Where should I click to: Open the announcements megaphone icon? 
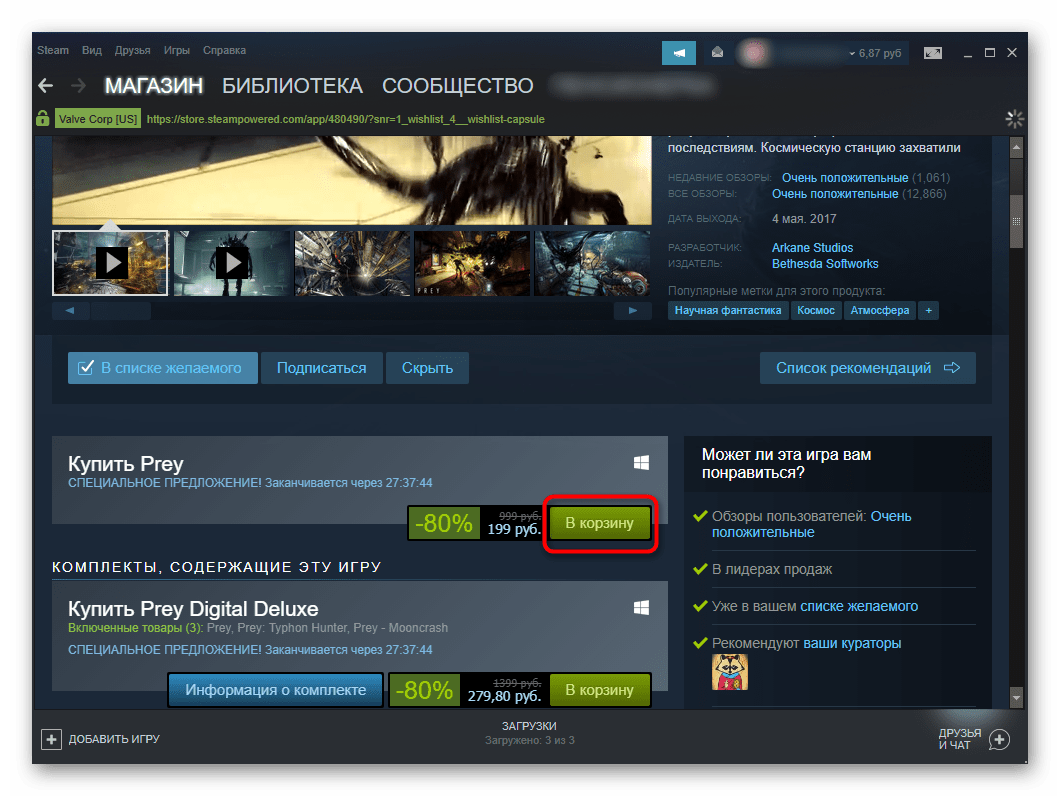click(679, 53)
